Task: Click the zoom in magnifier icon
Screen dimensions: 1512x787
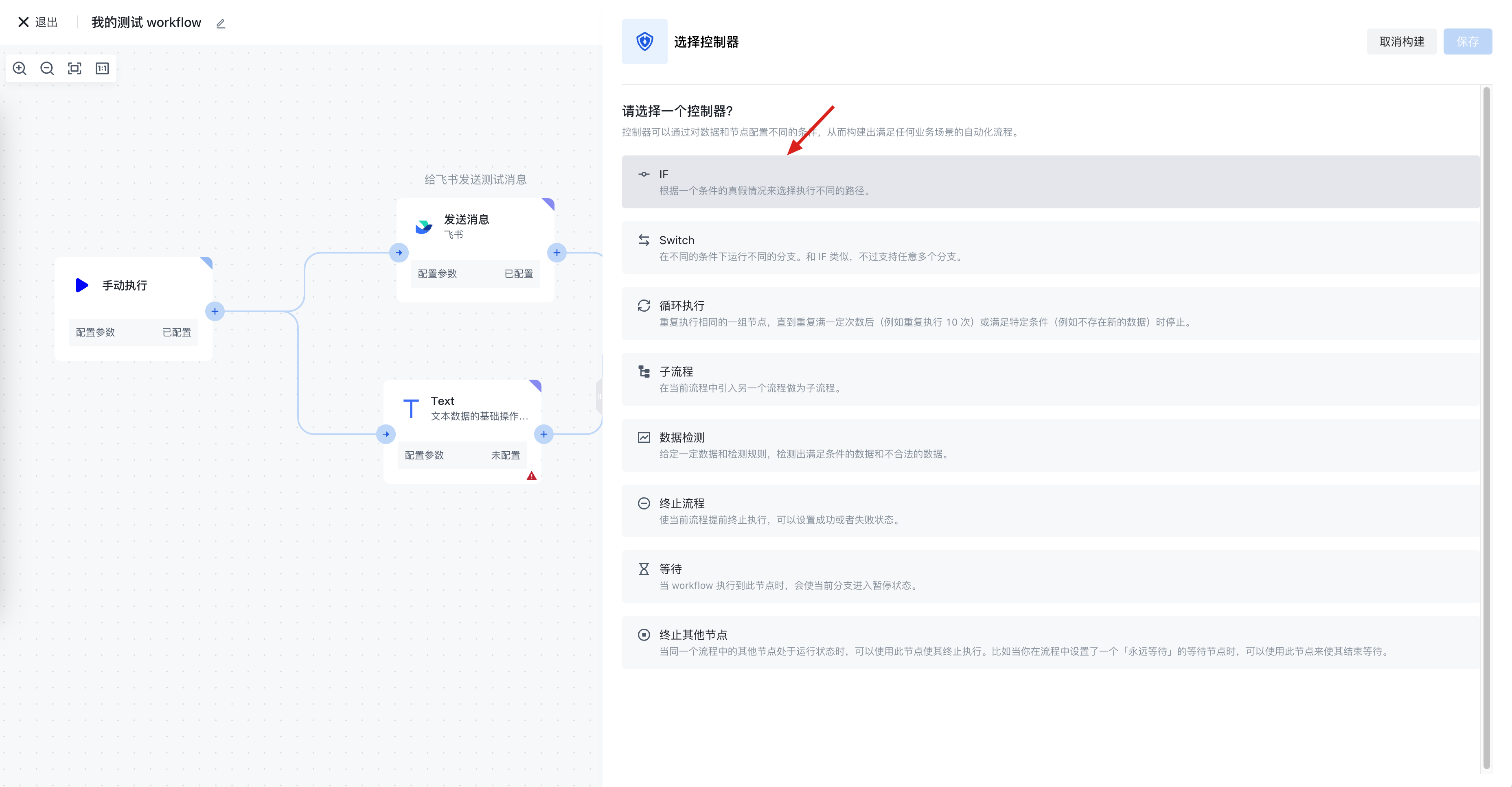Action: tap(20, 69)
